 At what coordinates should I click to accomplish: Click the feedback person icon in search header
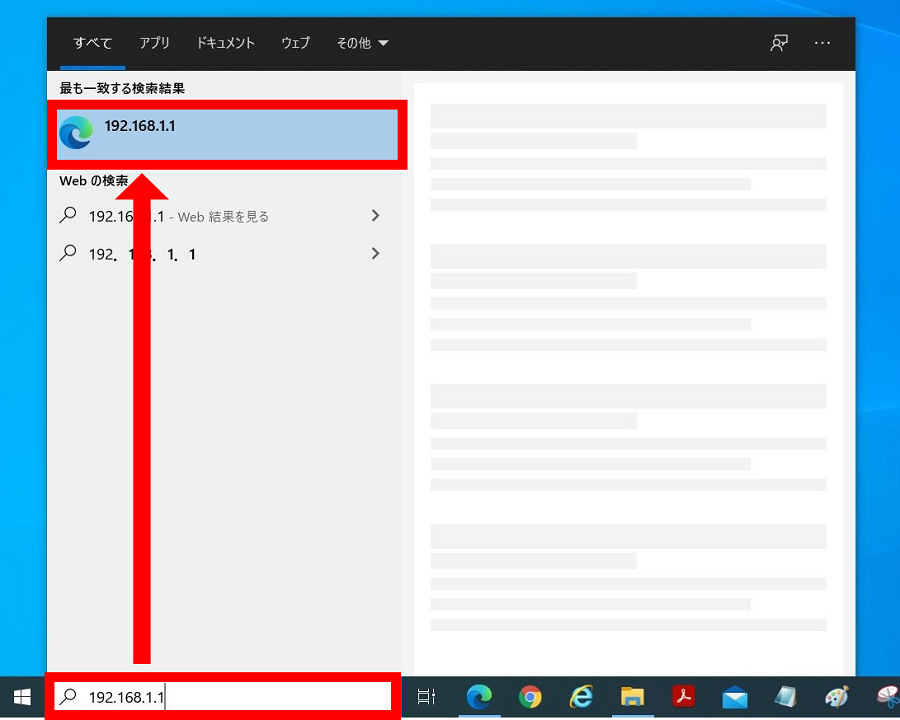[x=779, y=43]
